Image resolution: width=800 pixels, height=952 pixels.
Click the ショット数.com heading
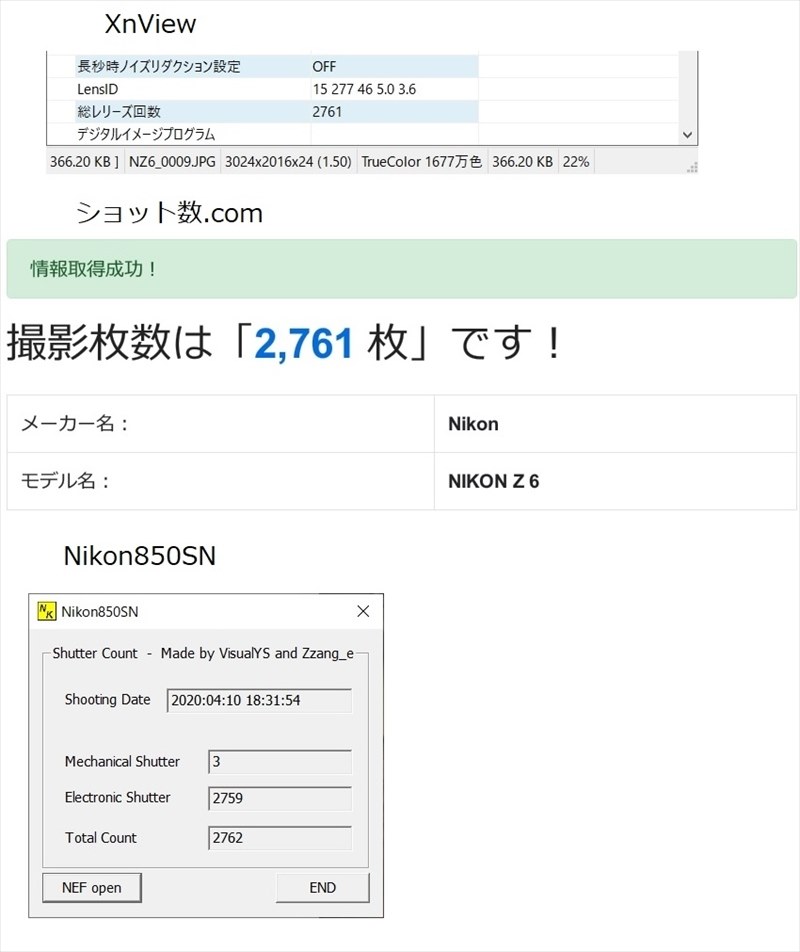pyautogui.click(x=169, y=213)
